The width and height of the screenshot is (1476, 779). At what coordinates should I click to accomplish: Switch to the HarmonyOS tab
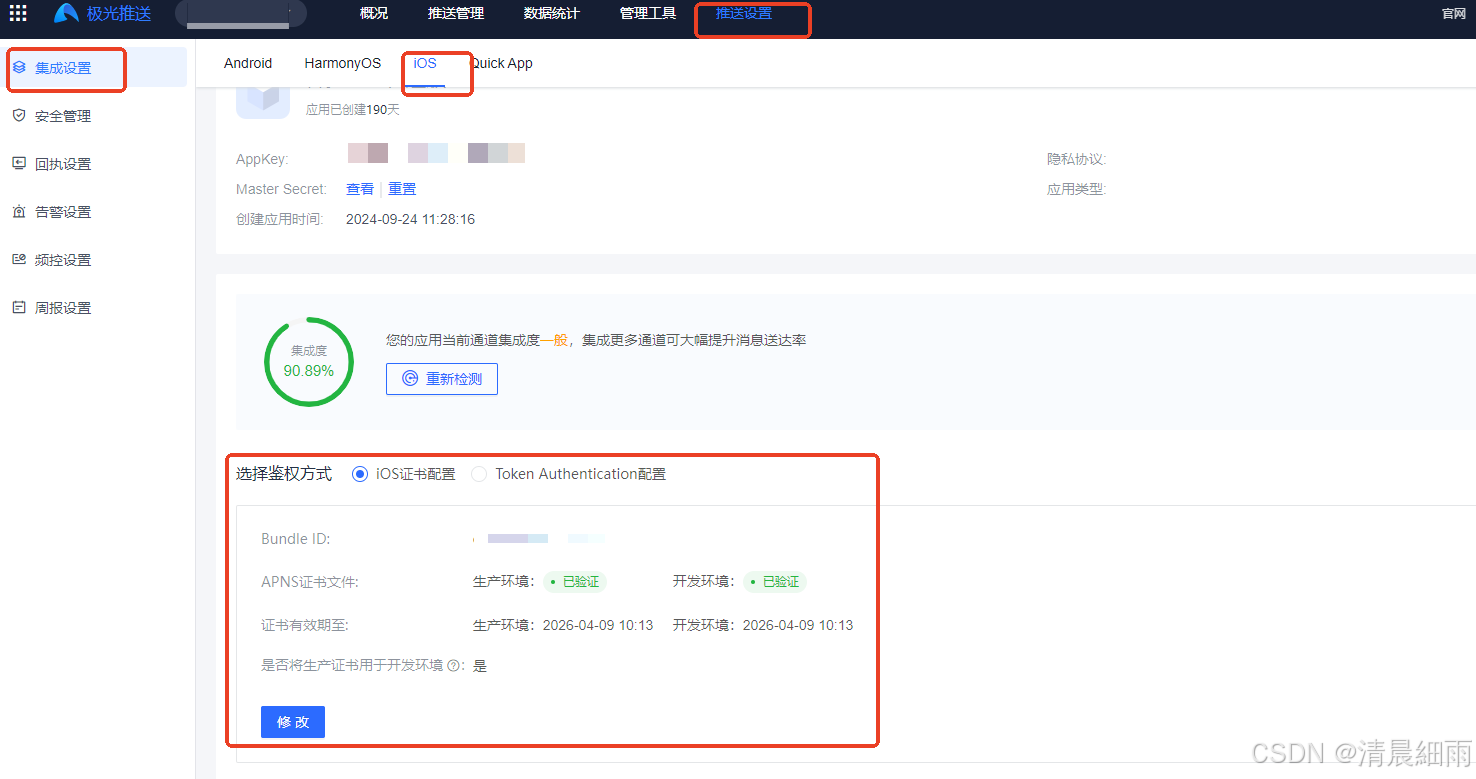[343, 63]
